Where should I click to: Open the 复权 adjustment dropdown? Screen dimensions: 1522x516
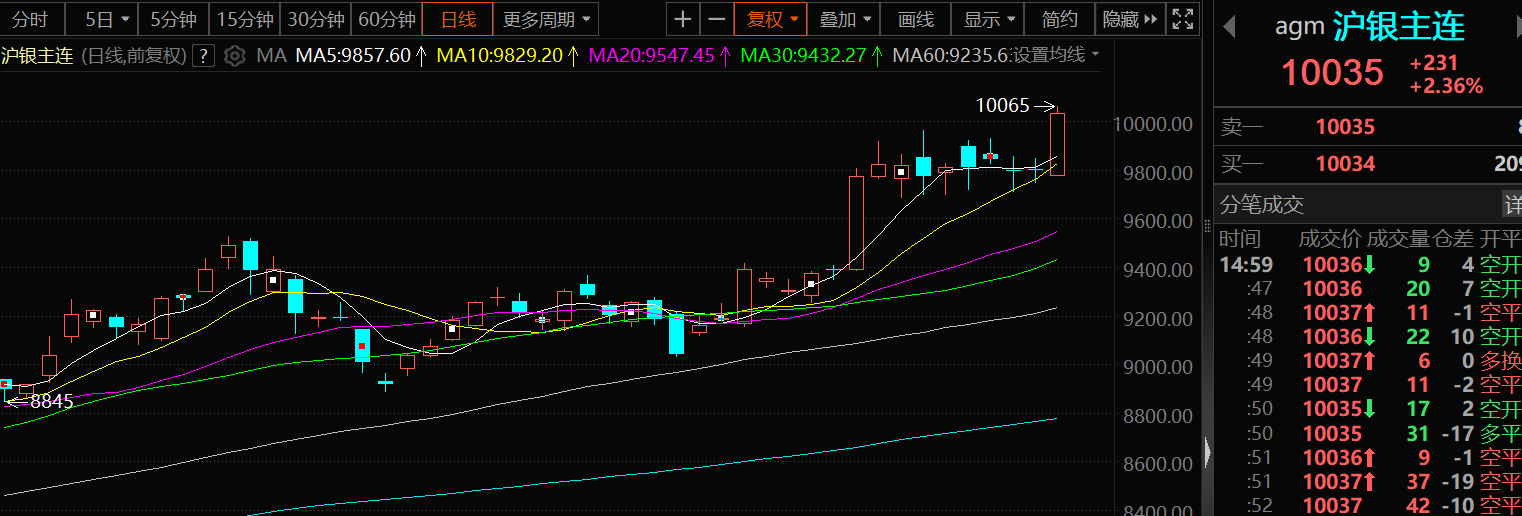(770, 19)
